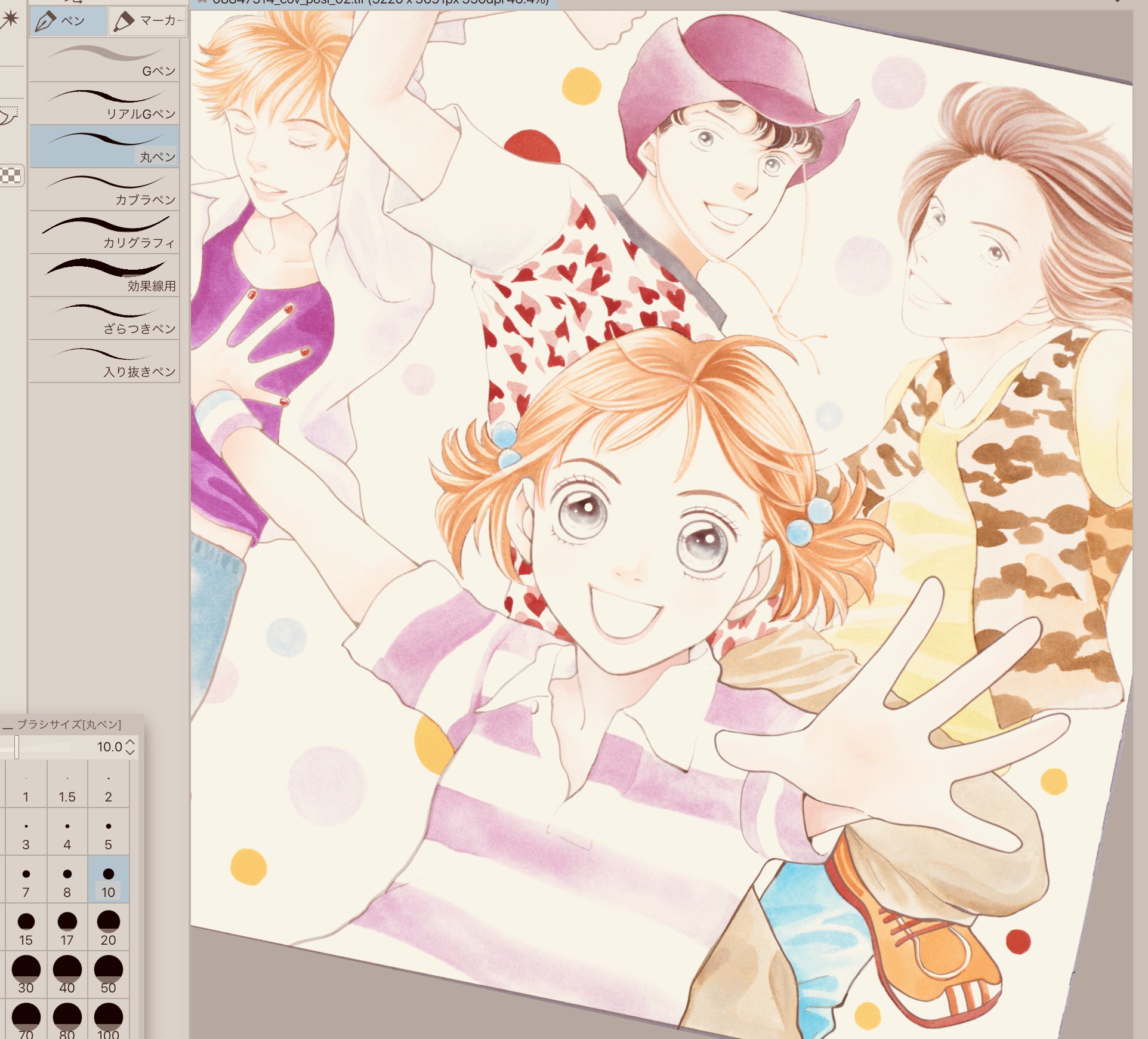Choose brush size preset 1.5

click(67, 784)
